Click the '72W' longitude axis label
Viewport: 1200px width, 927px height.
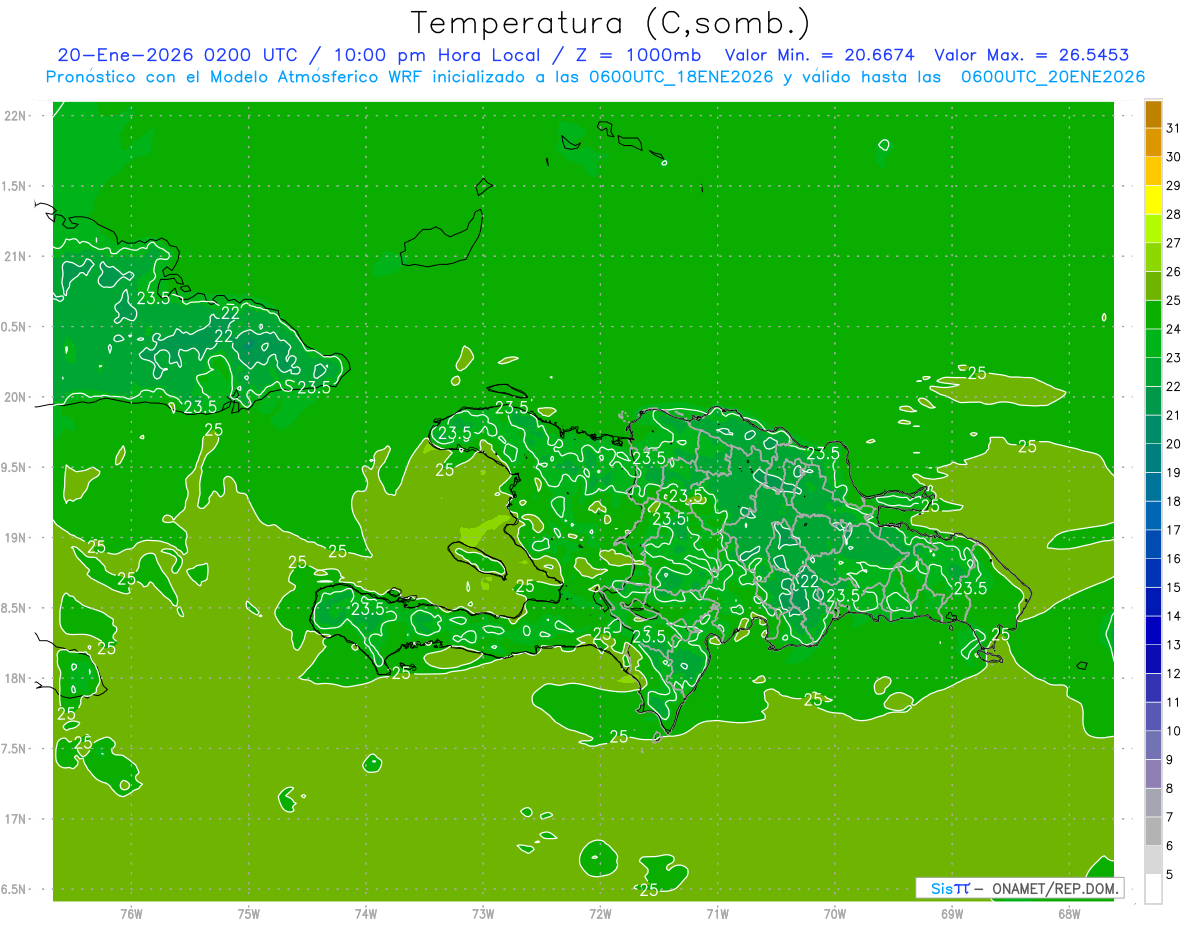pyautogui.click(x=600, y=914)
